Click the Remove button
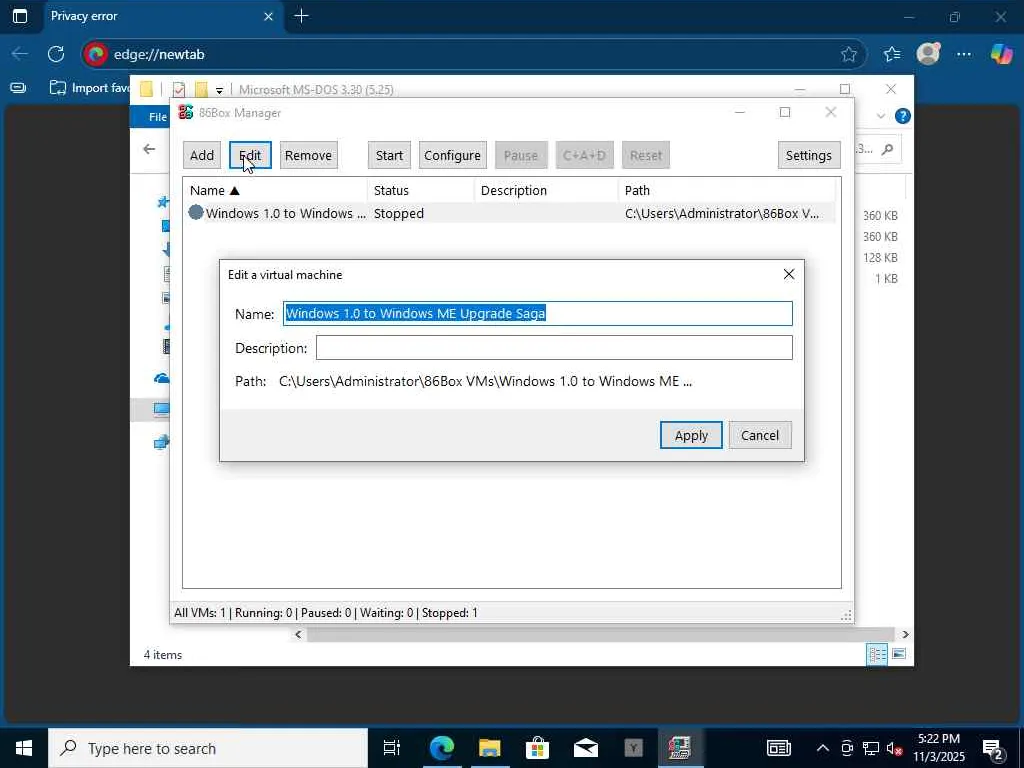 308,155
